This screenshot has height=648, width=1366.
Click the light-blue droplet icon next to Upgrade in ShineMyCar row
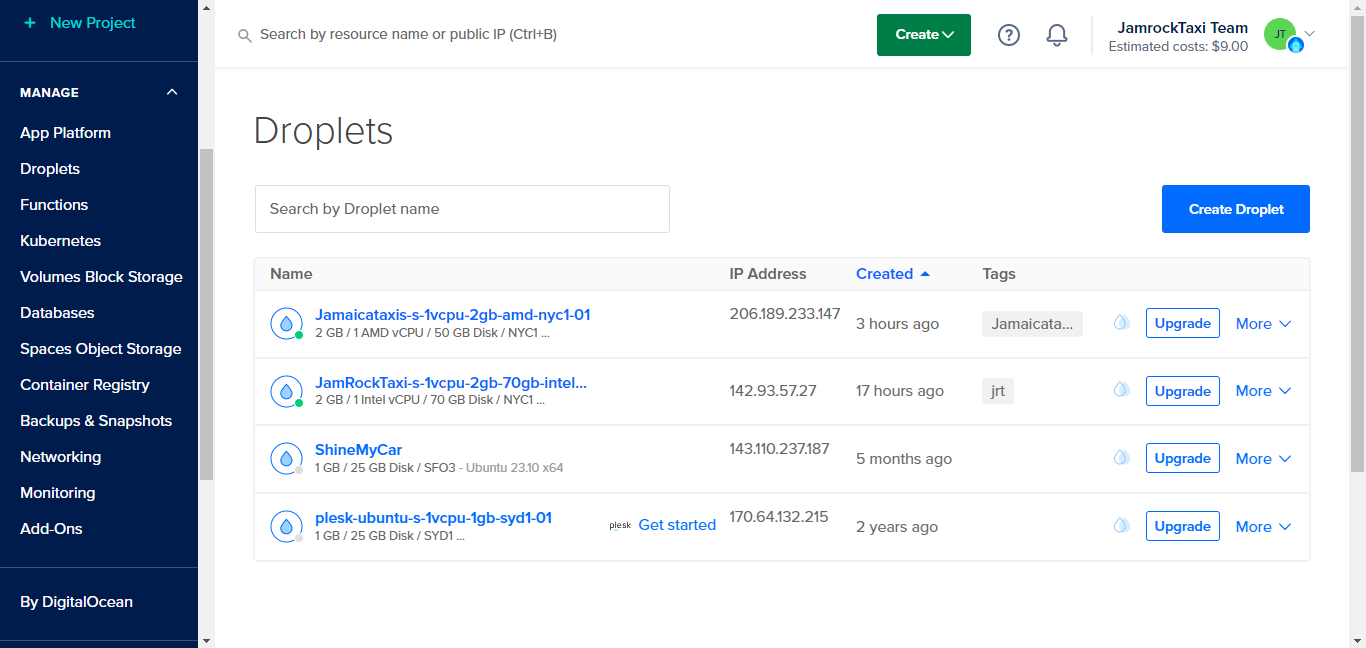[1122, 457]
